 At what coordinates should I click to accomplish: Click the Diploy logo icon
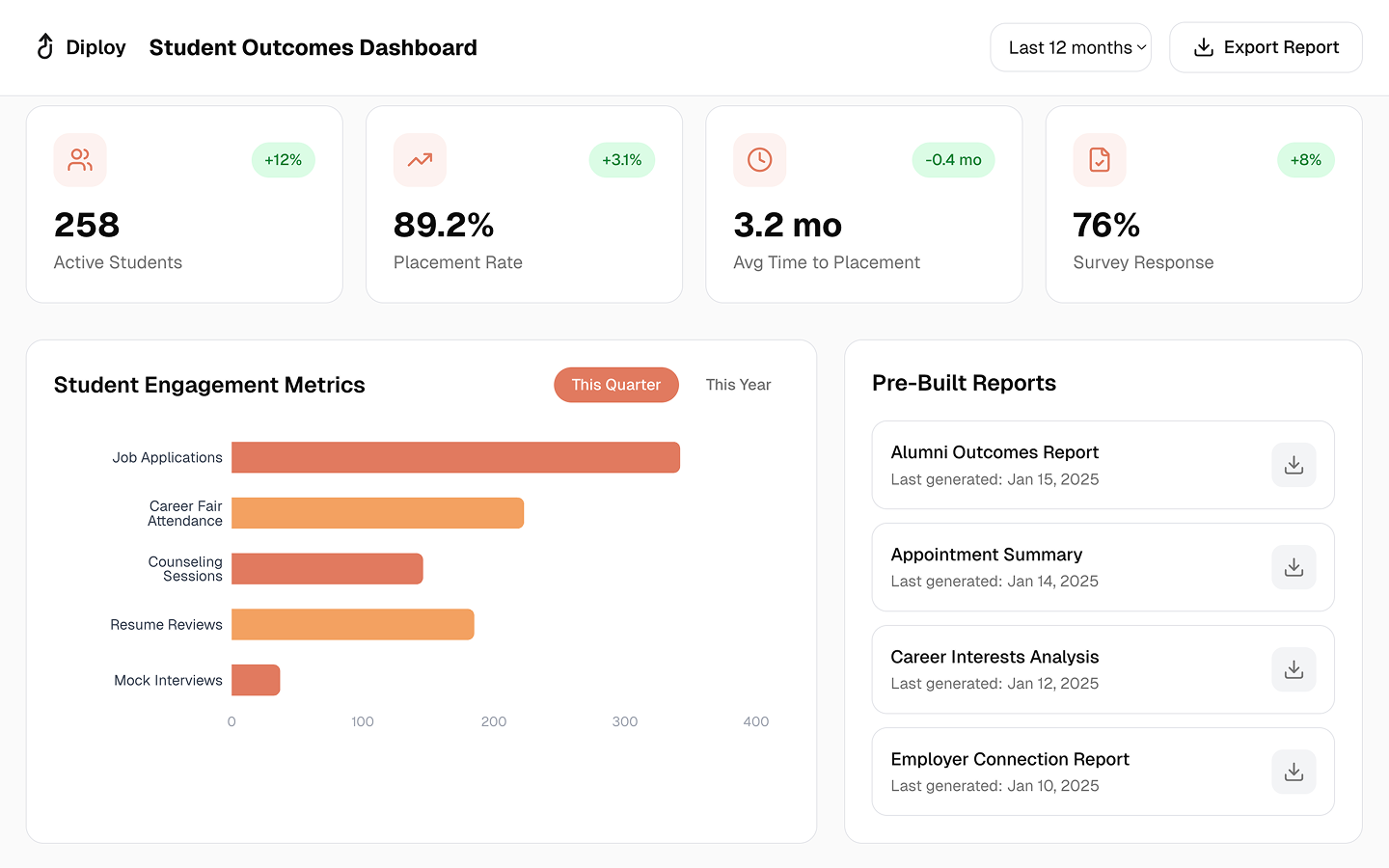[x=44, y=46]
